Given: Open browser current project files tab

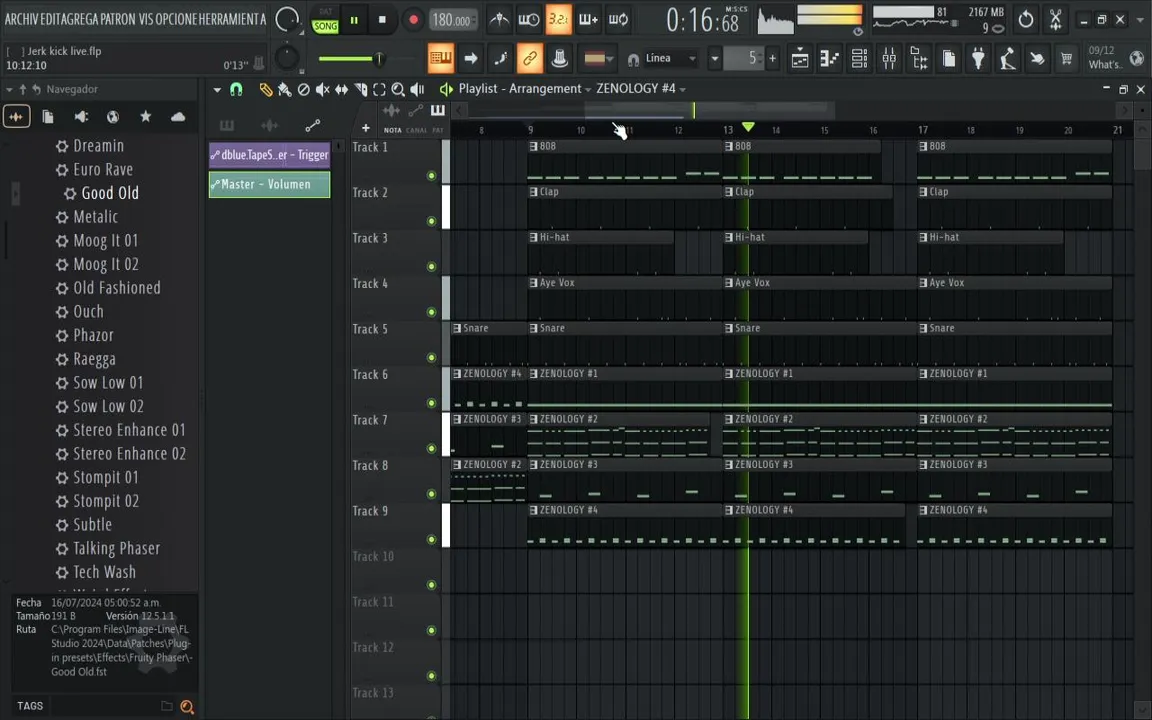Looking at the screenshot, I should click(x=48, y=117).
